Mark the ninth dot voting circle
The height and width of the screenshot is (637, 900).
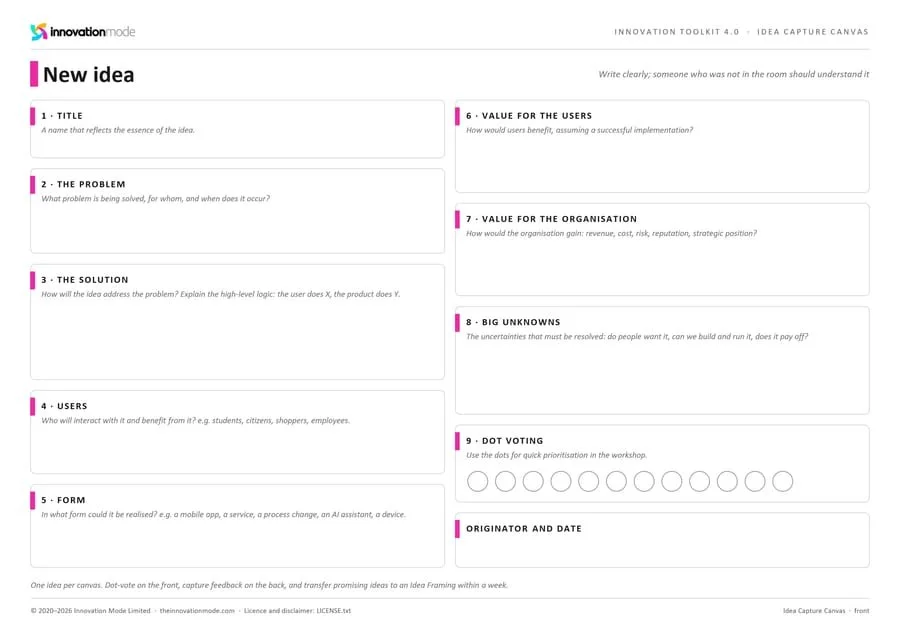(x=699, y=481)
